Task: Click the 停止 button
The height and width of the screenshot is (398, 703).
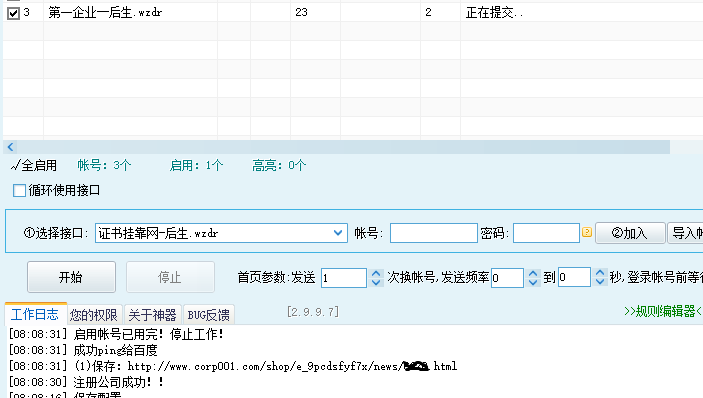Action: tap(170, 277)
